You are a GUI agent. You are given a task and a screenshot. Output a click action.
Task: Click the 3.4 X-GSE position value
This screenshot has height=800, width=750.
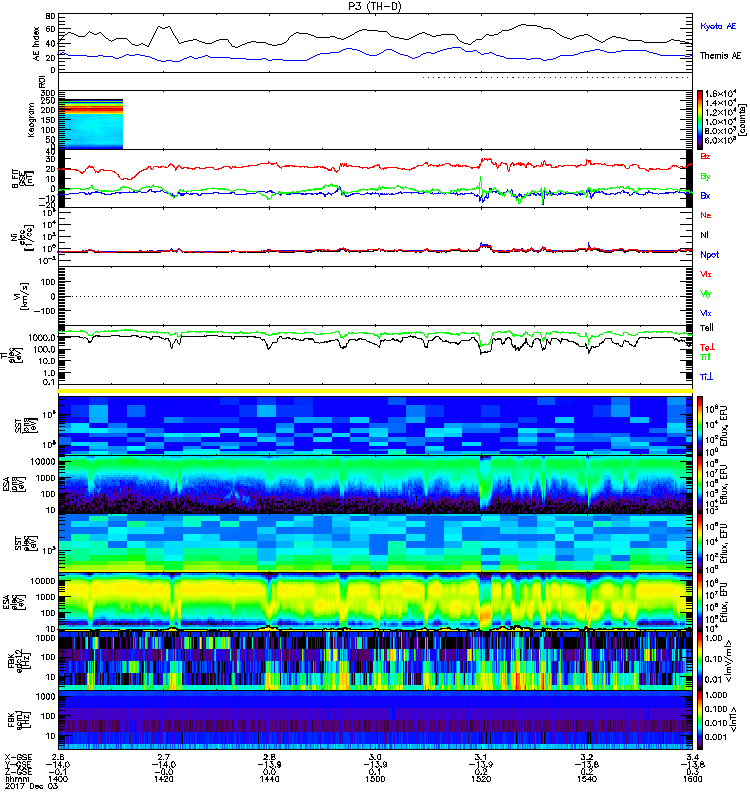[x=692, y=757]
